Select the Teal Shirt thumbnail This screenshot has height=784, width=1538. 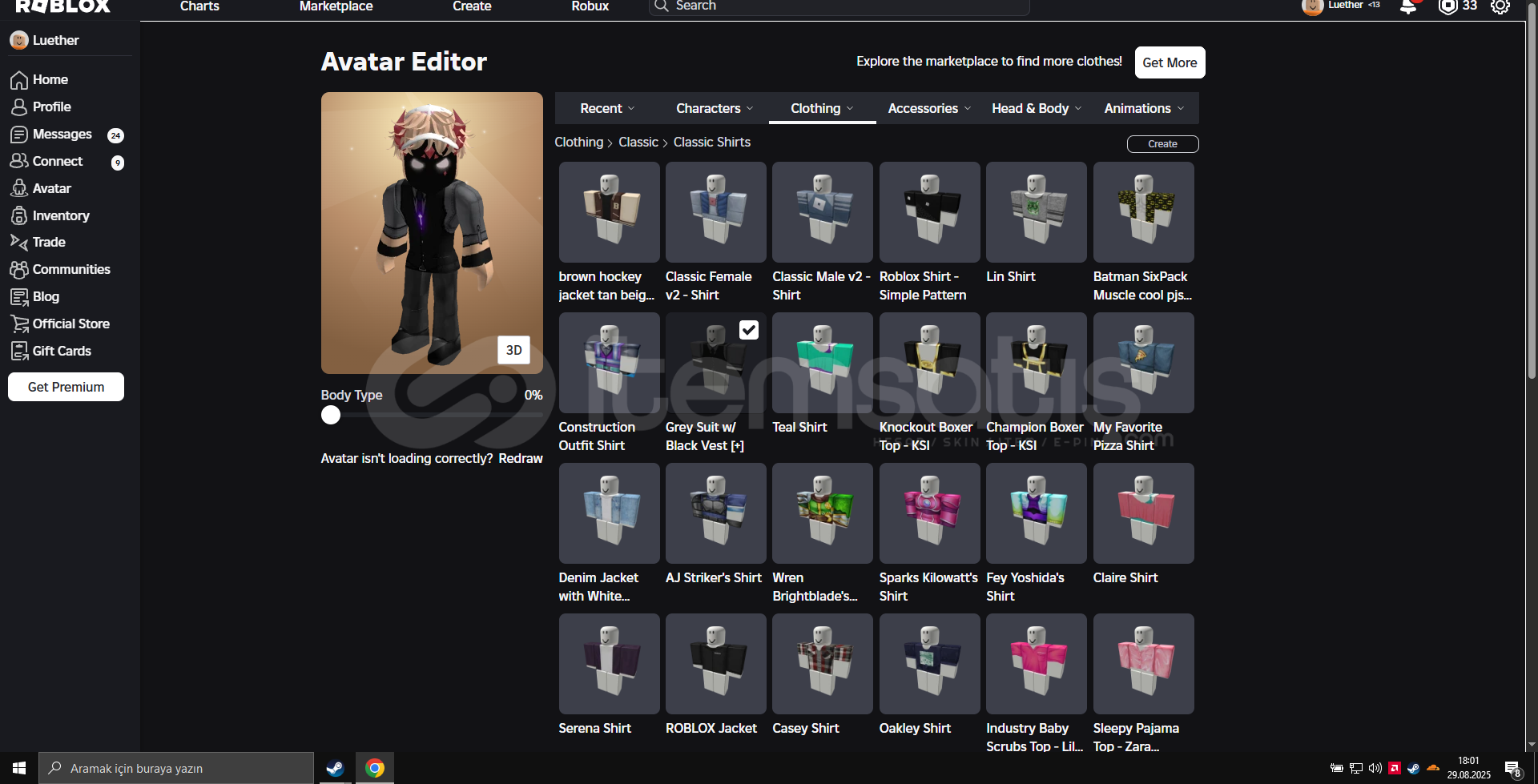tap(823, 363)
